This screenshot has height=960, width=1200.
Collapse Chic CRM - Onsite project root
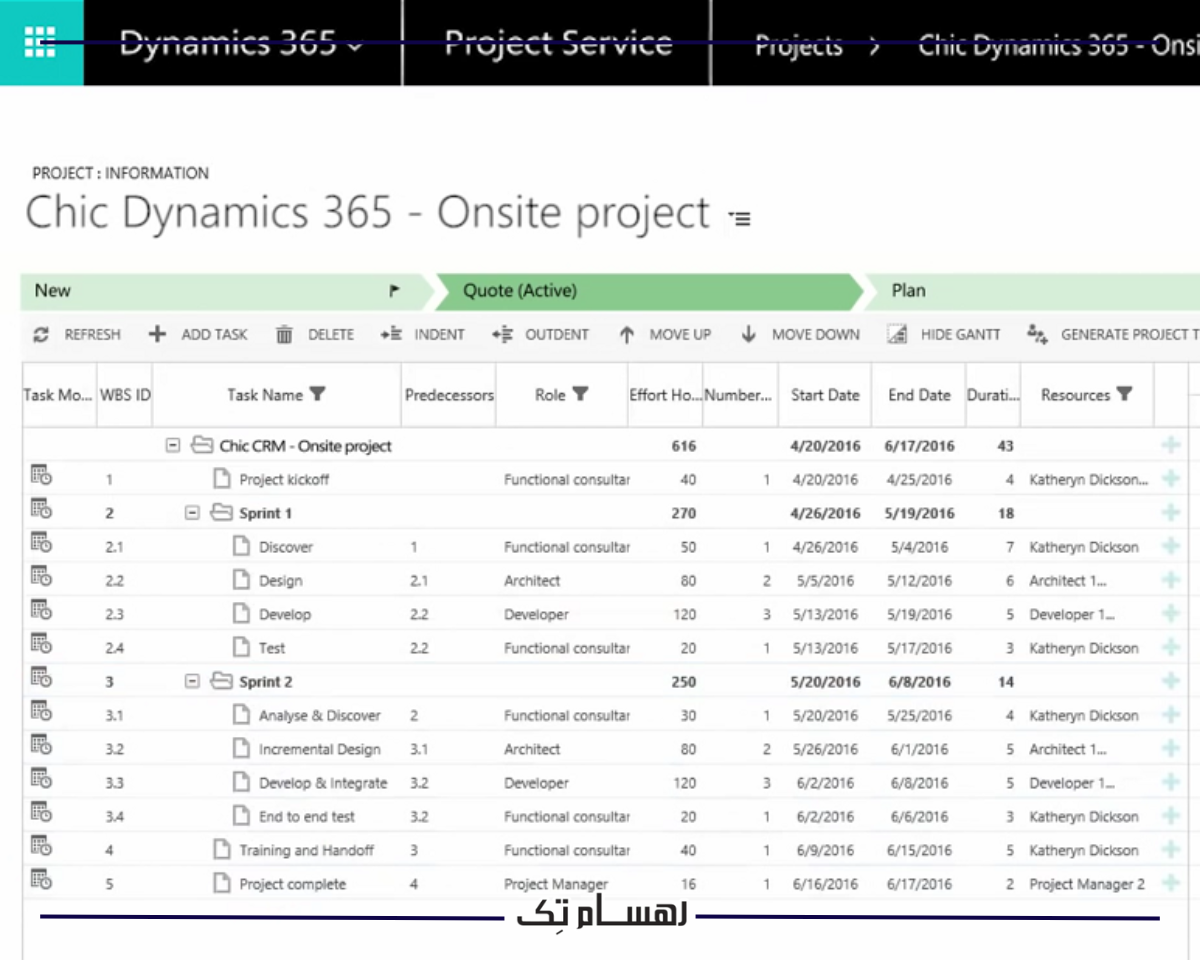coord(173,446)
